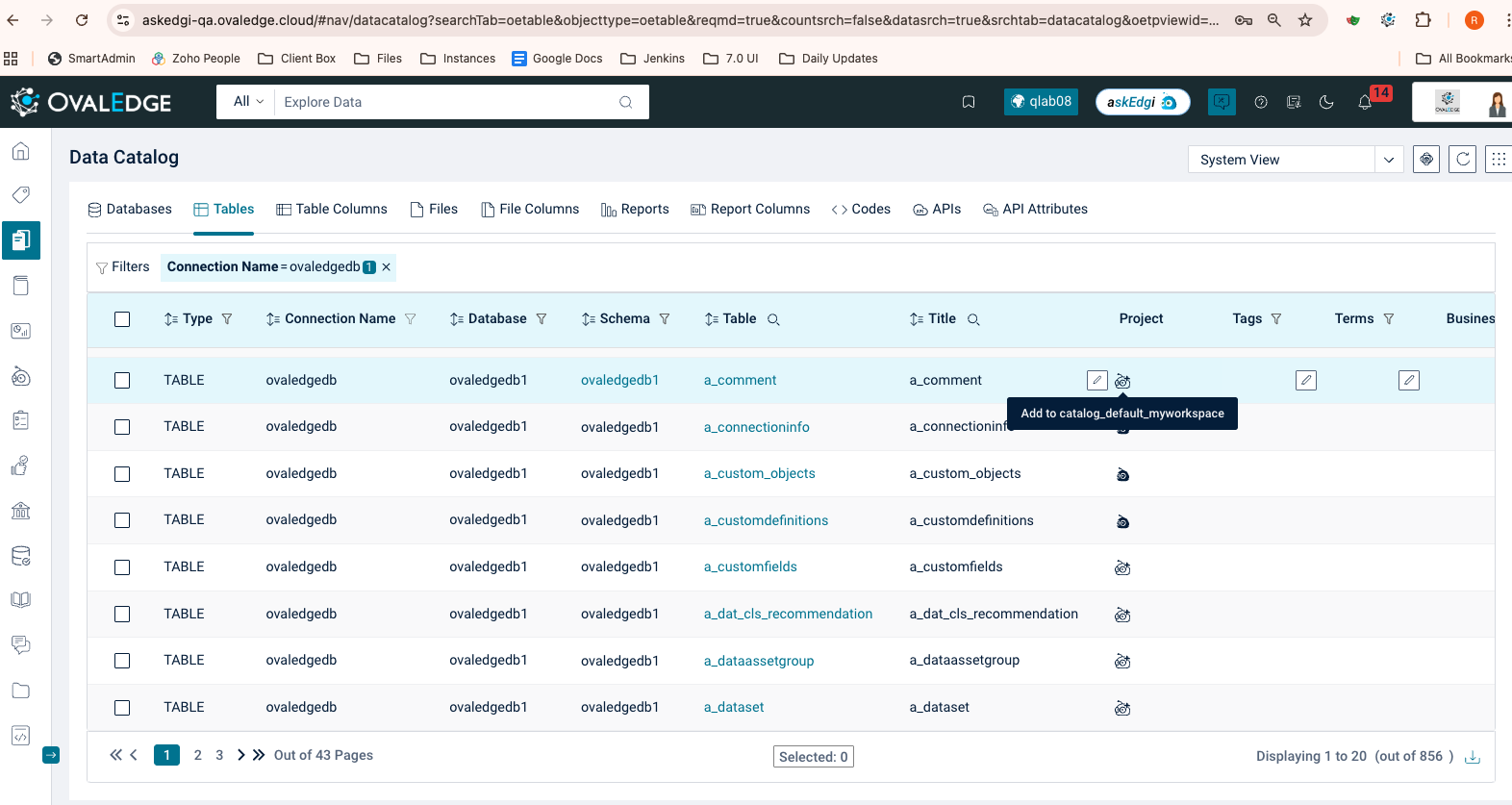
Task: Open the Type column filter
Action: pyautogui.click(x=227, y=319)
